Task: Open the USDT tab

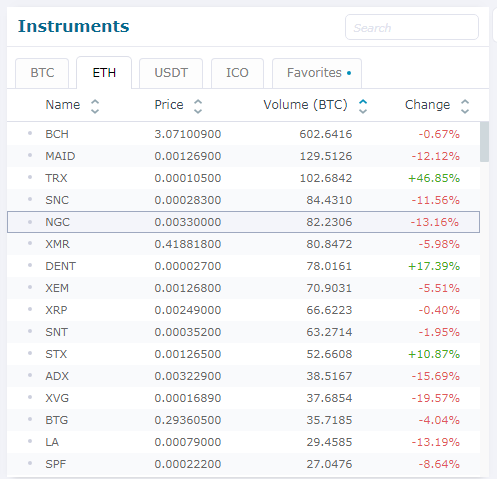Action: tap(171, 73)
